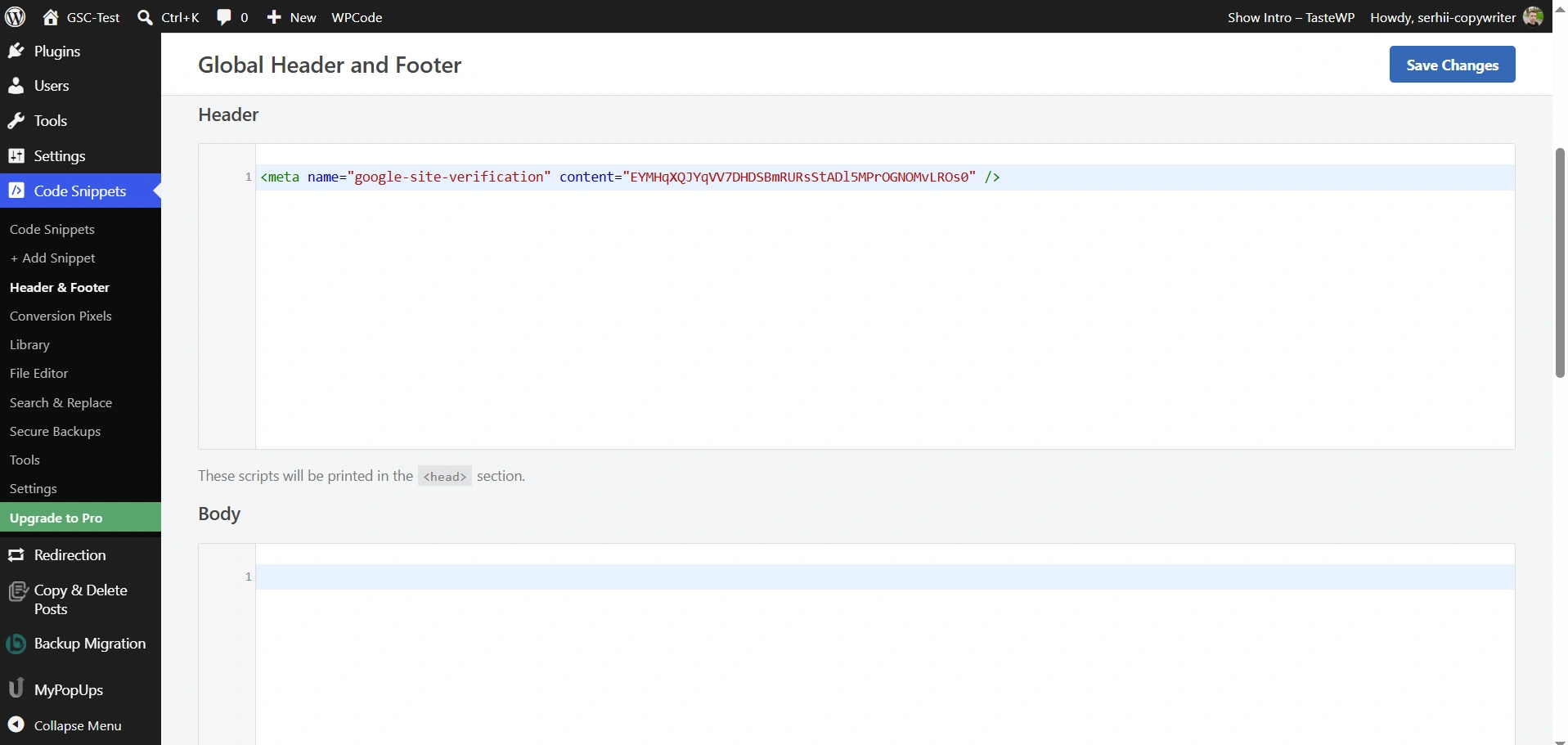Image resolution: width=1568 pixels, height=745 pixels.
Task: Click Collapse Menu label
Action: coord(78,725)
